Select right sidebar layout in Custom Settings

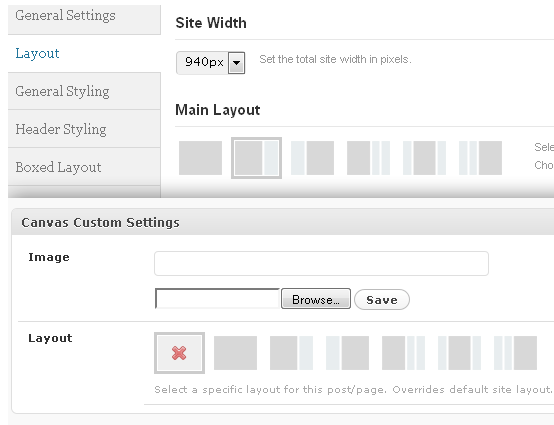click(291, 353)
